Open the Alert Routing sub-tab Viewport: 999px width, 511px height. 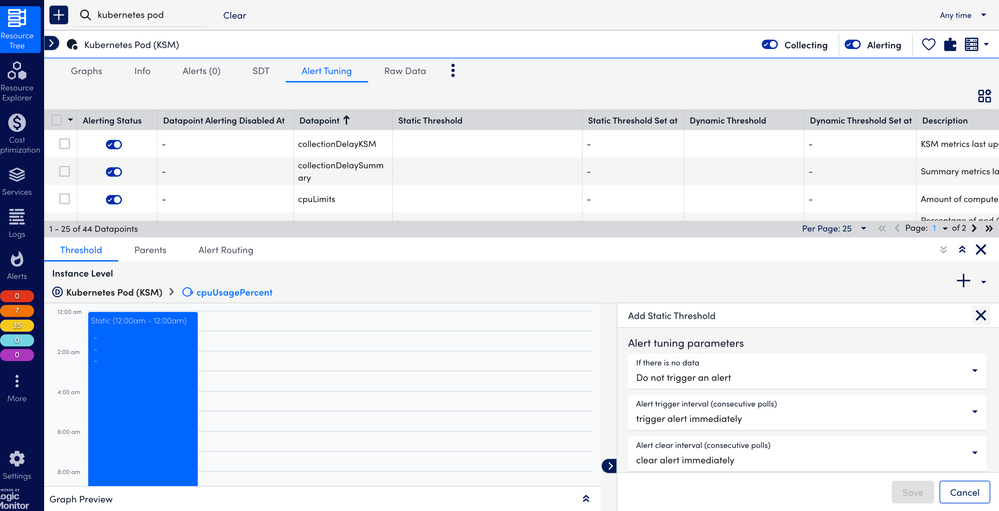tap(226, 250)
